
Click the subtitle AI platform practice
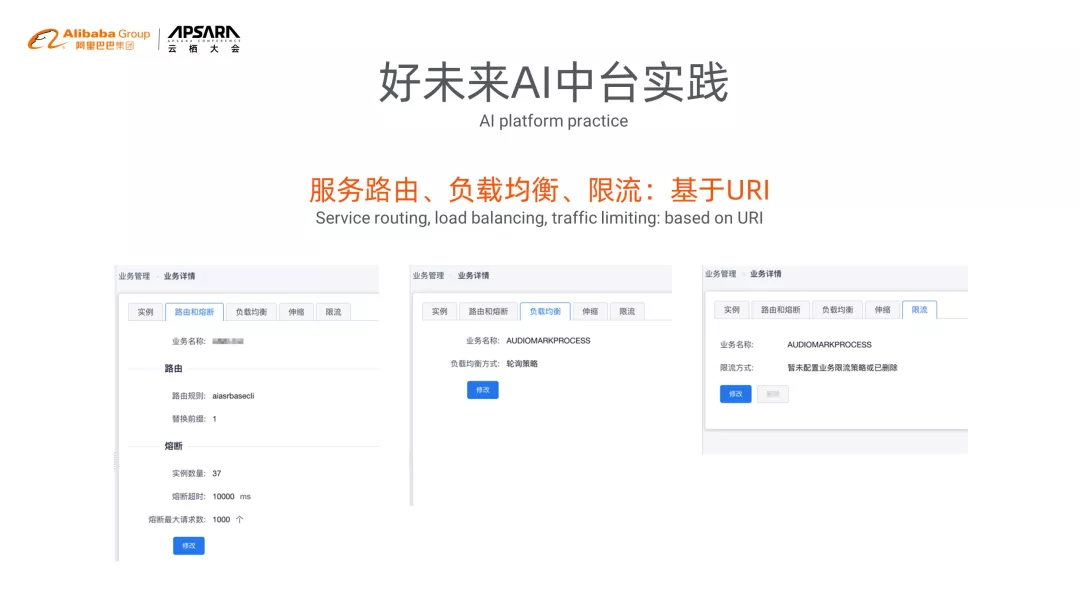point(554,121)
